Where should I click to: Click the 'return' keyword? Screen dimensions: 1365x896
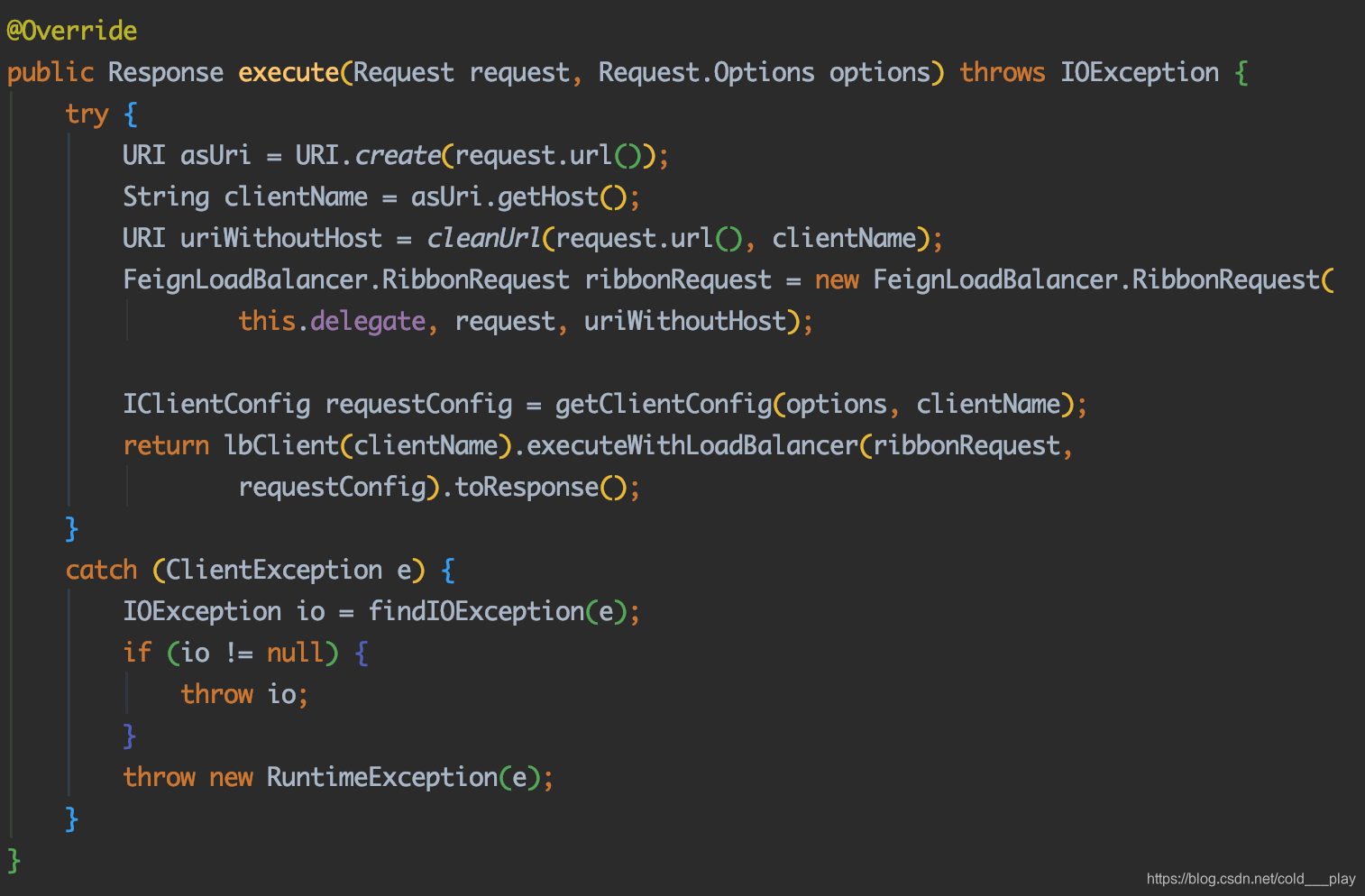166,446
